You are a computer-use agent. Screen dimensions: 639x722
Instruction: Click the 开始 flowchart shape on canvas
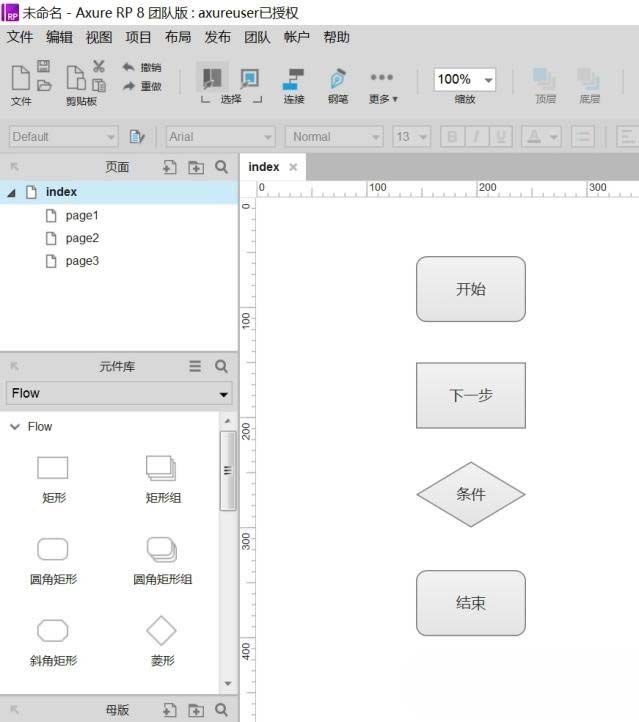(470, 289)
